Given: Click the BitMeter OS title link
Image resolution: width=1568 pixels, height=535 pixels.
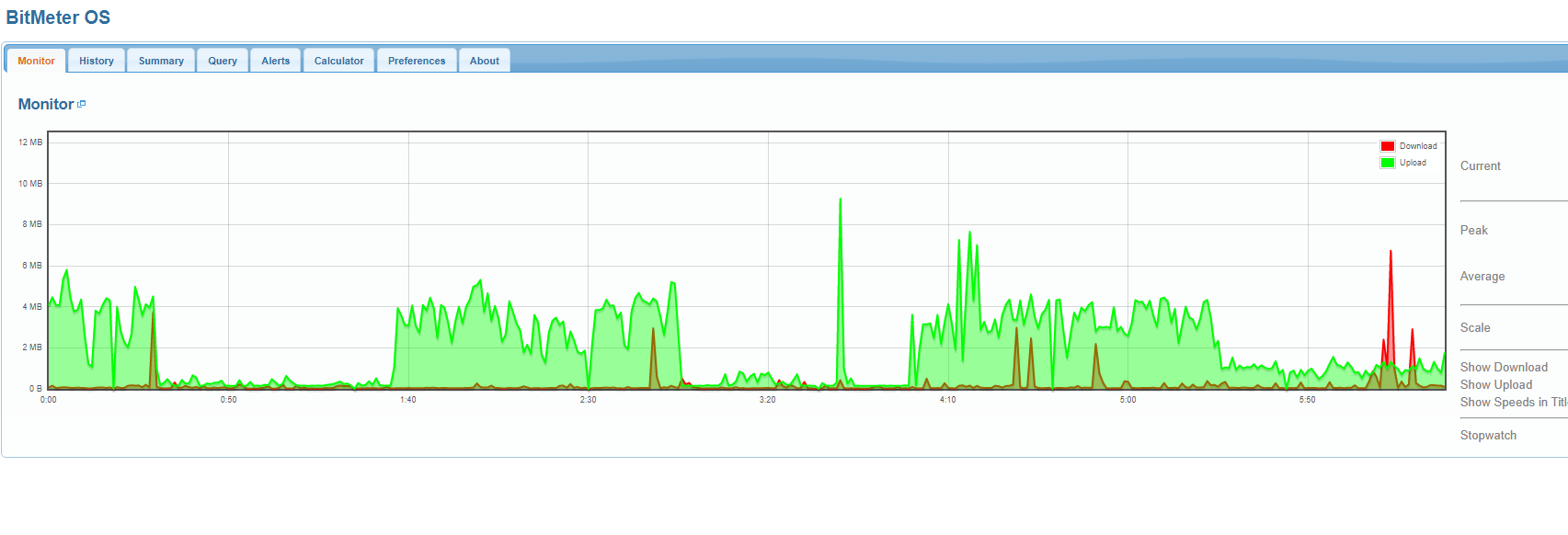Looking at the screenshot, I should tap(58, 17).
